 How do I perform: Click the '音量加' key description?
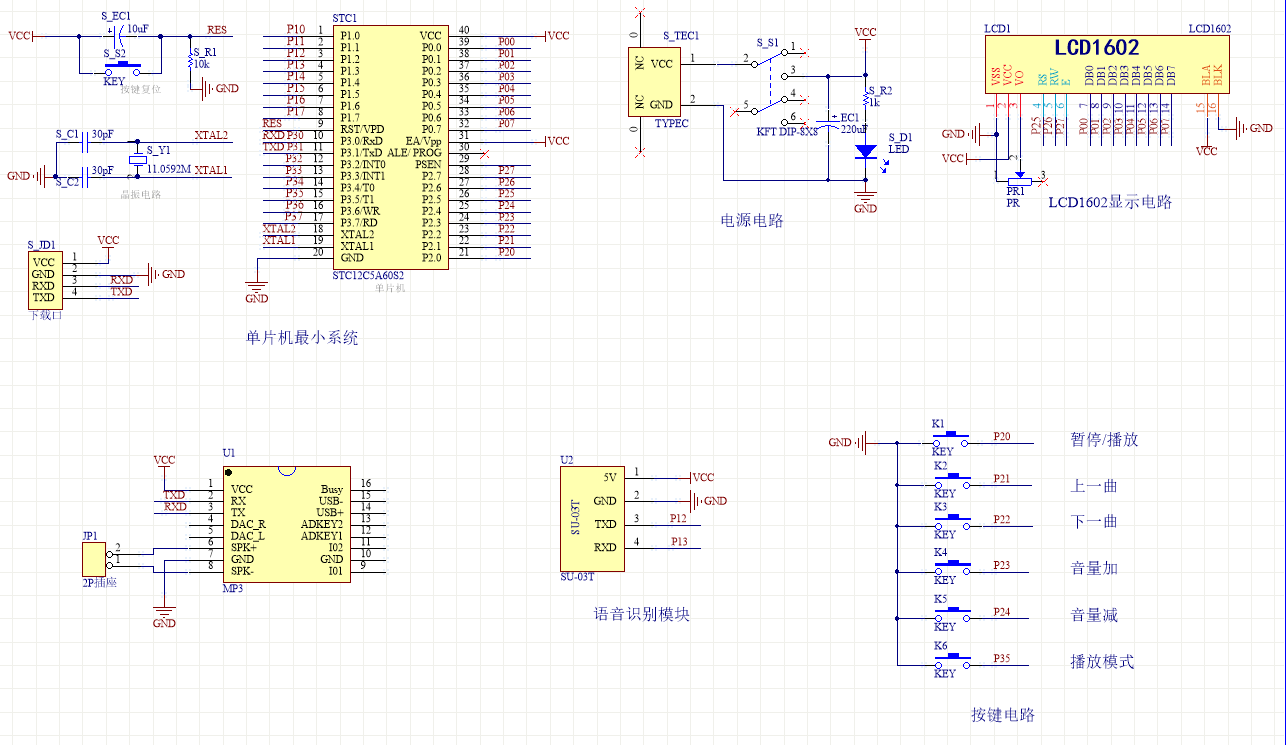click(x=1094, y=569)
